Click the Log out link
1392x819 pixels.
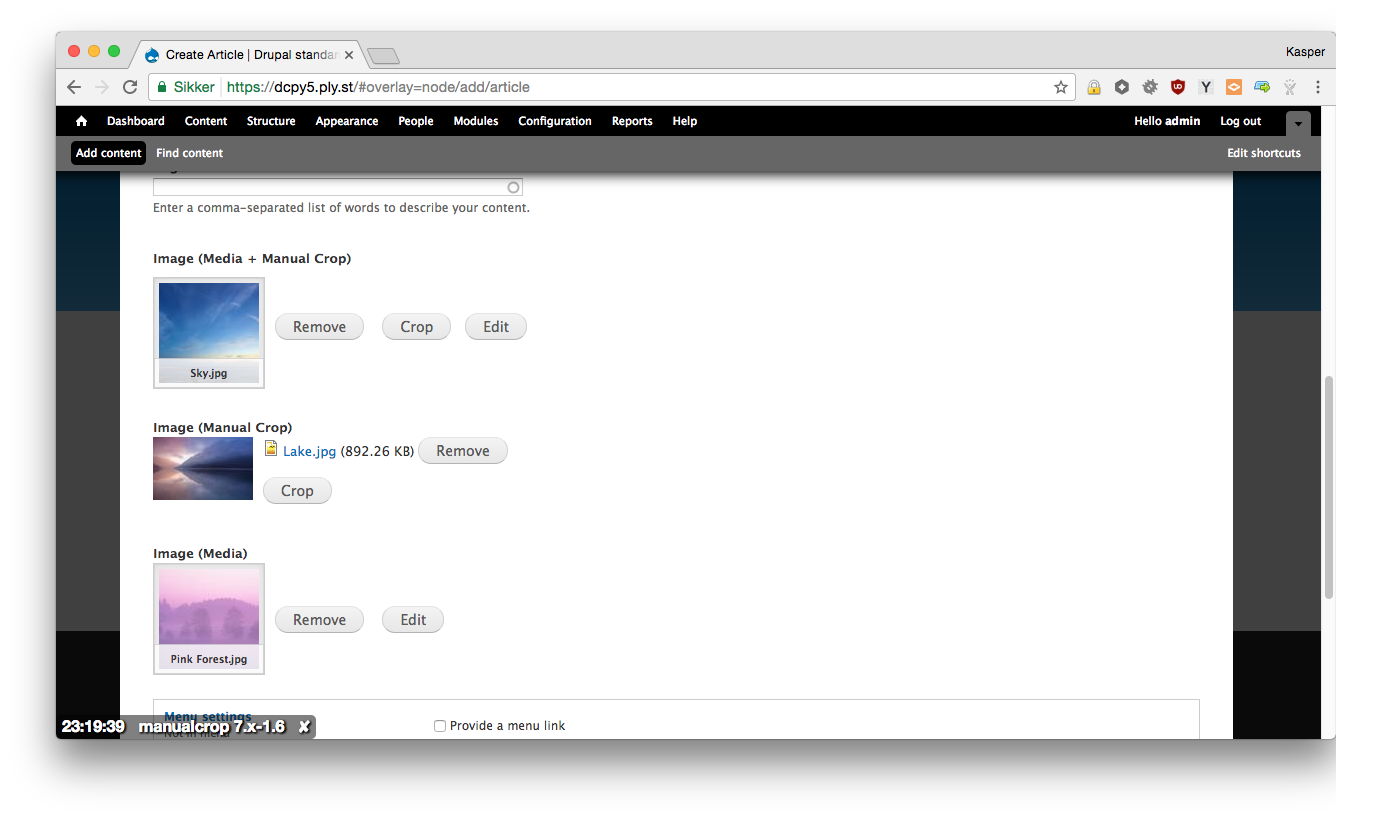[1241, 121]
